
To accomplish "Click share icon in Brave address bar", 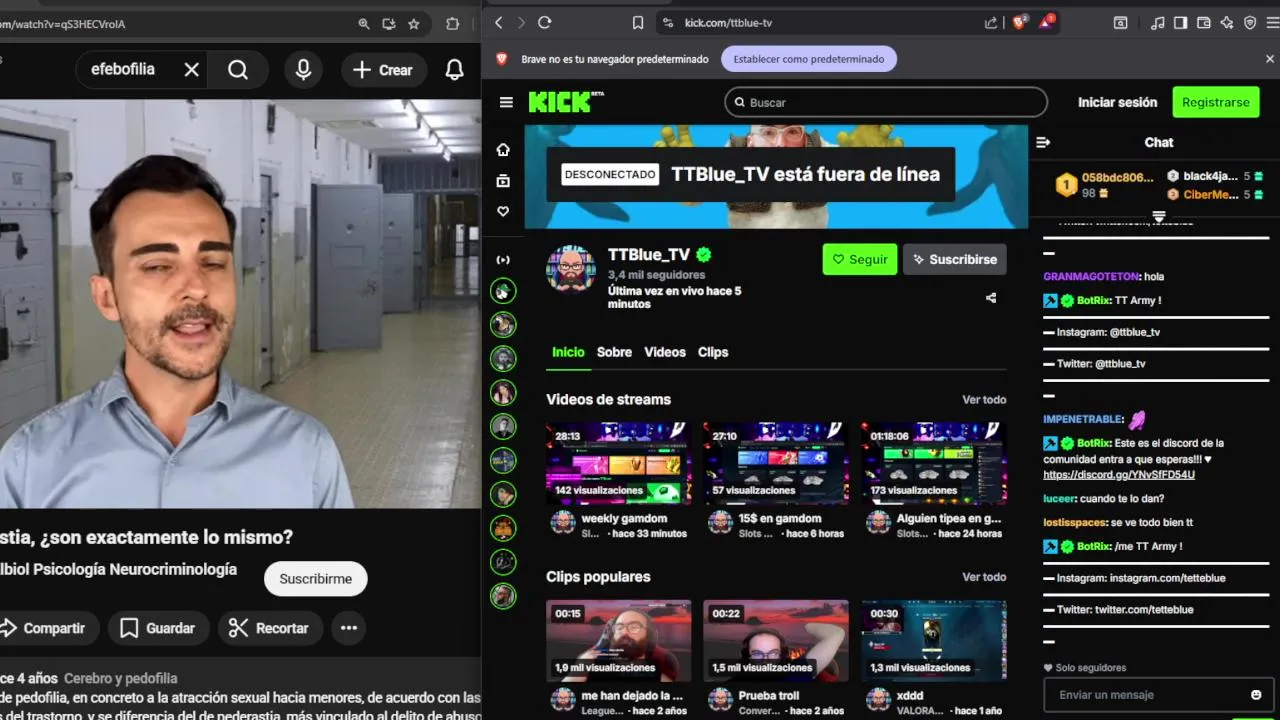I will click(x=991, y=22).
